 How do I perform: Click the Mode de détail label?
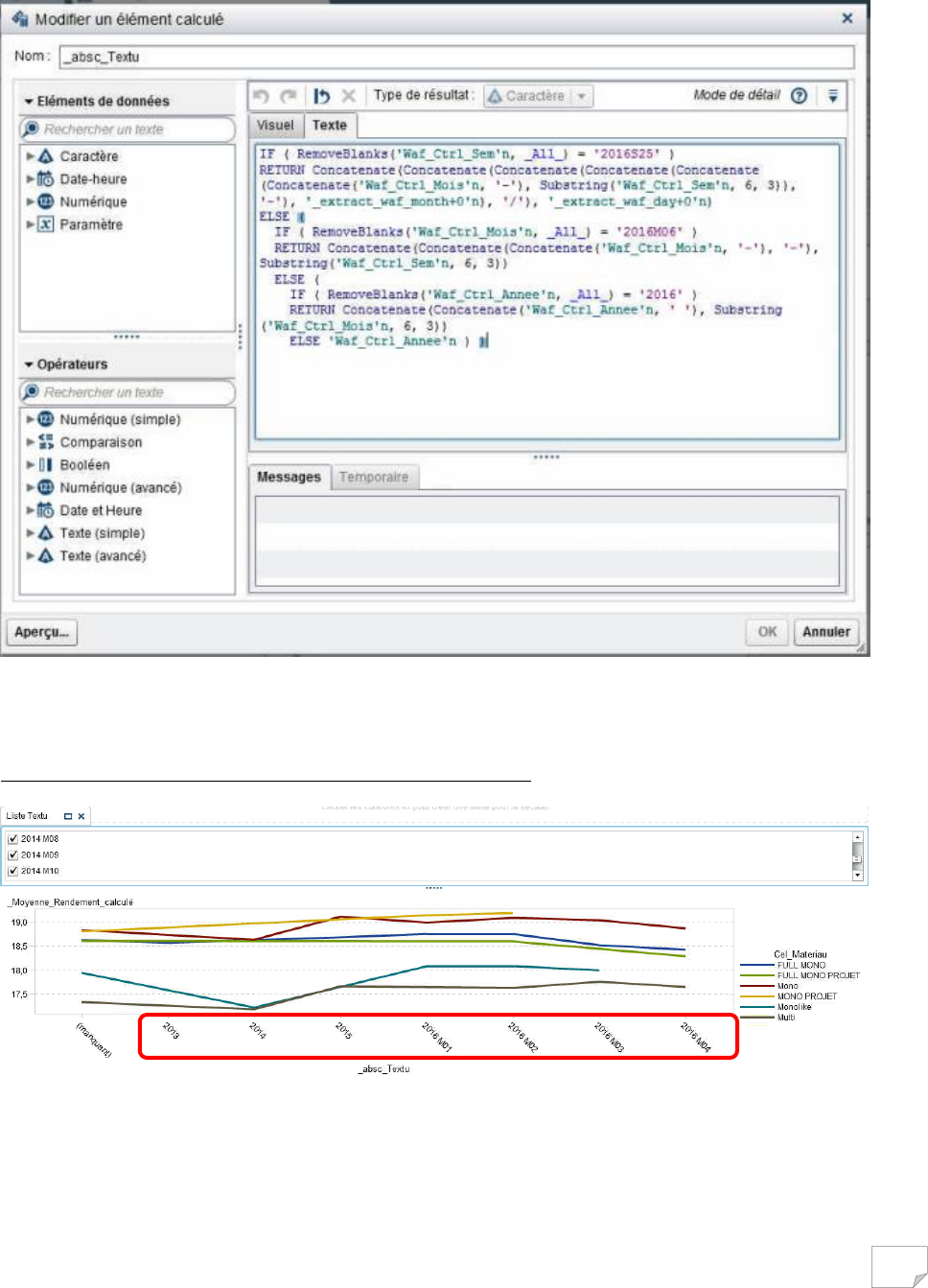[736, 95]
